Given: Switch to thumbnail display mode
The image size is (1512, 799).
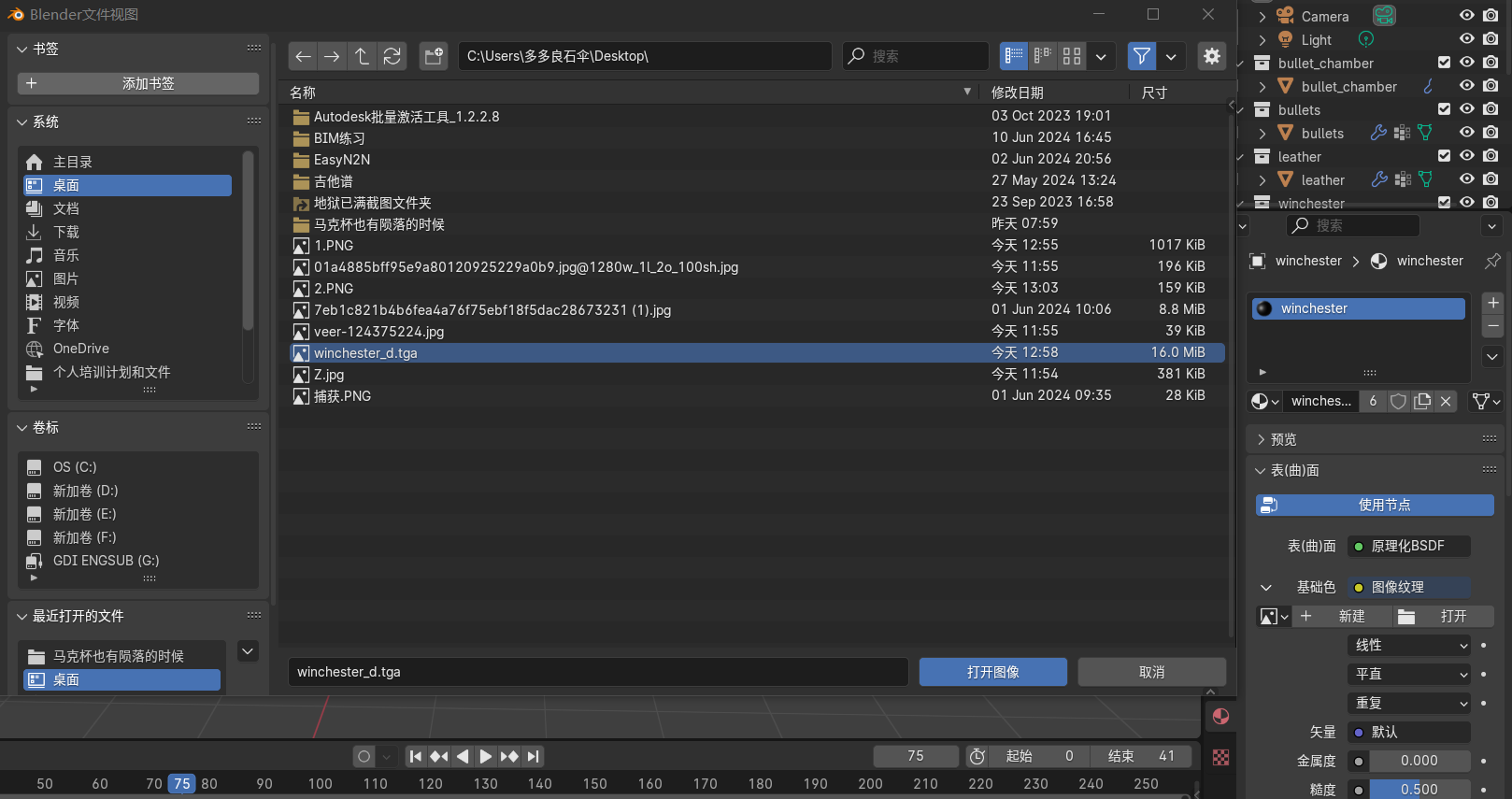Looking at the screenshot, I should [1072, 56].
